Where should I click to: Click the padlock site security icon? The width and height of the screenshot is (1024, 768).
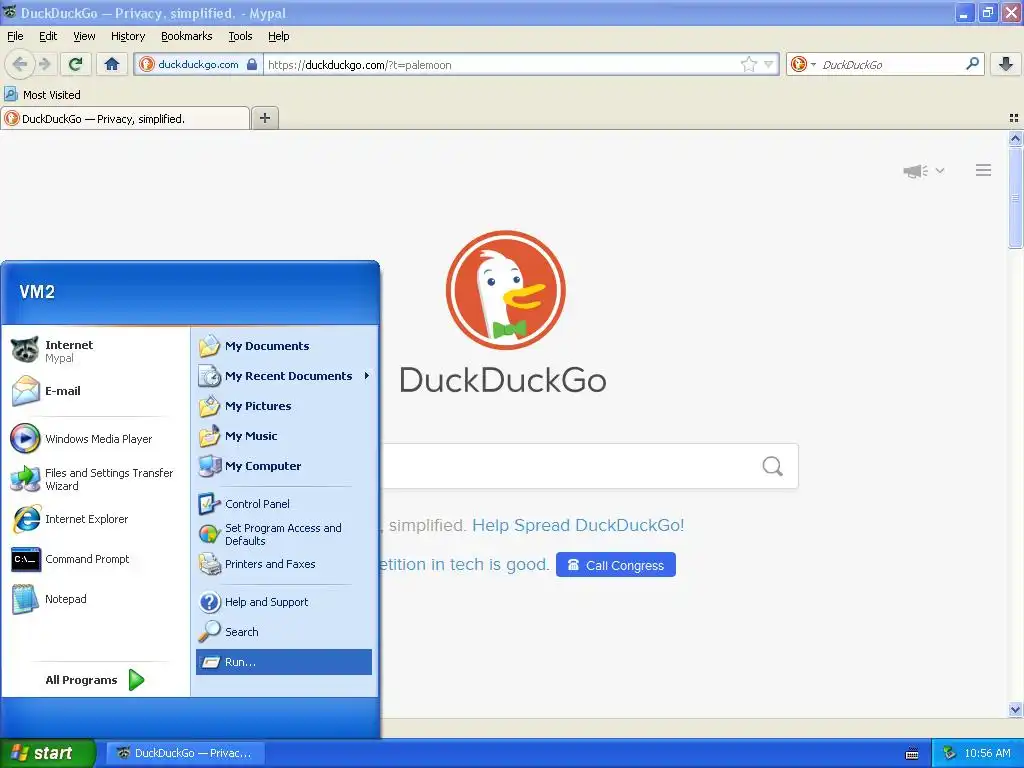pos(252,65)
